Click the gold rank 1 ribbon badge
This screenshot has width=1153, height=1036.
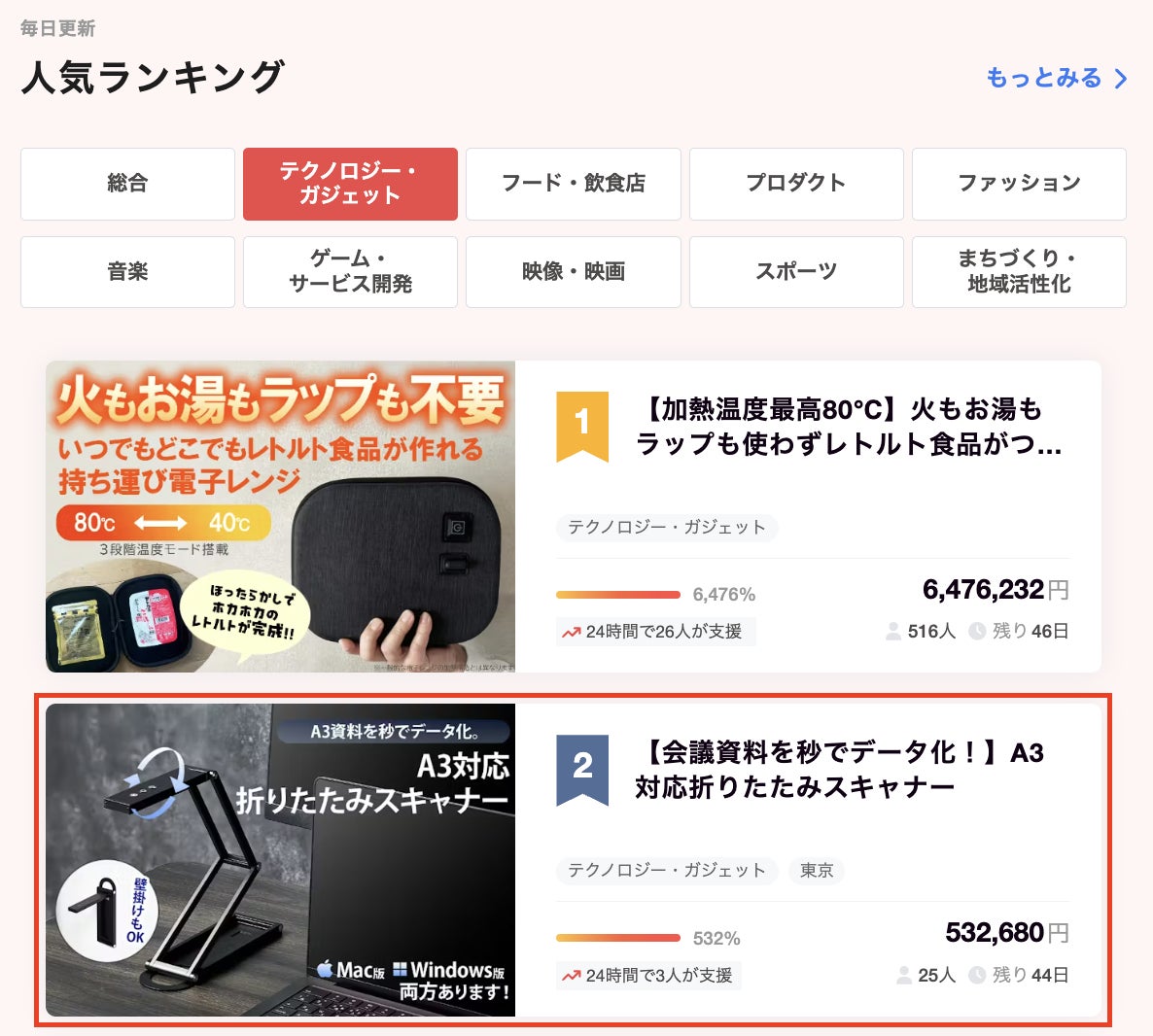(582, 427)
